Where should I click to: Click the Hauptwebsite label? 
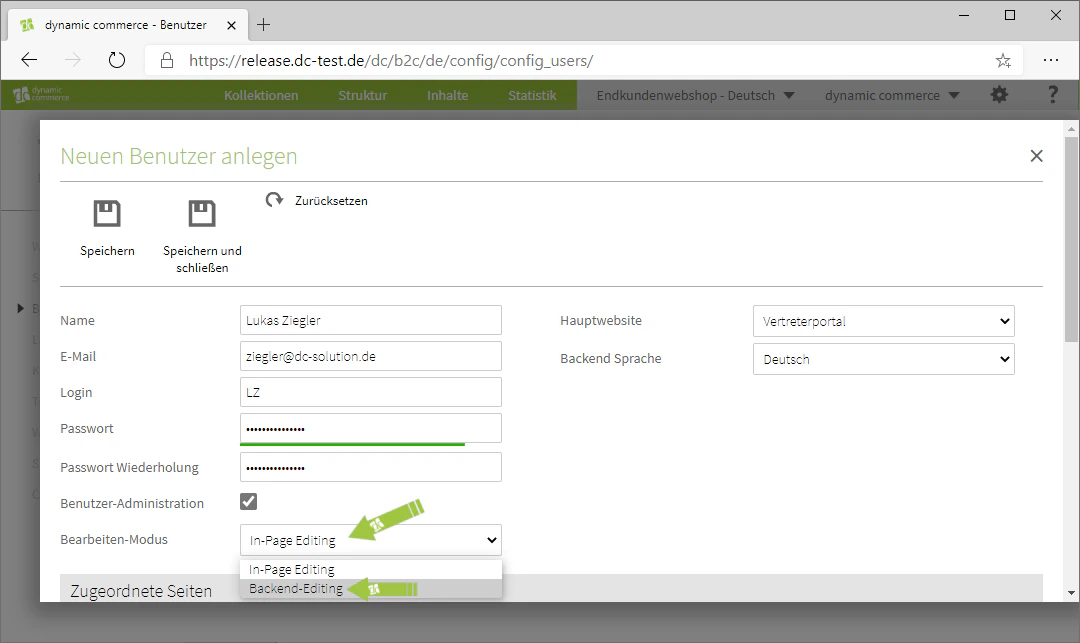click(x=601, y=320)
